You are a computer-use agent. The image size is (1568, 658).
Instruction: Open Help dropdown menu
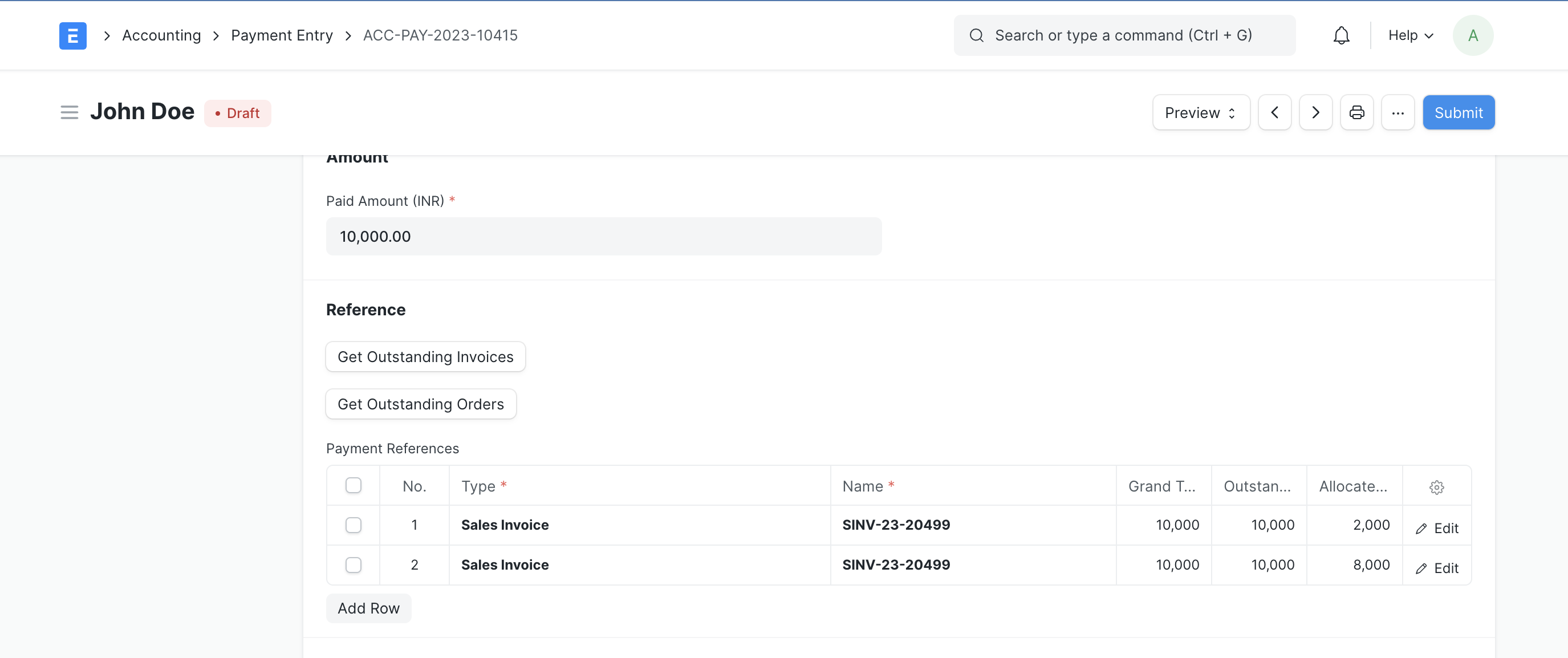tap(1410, 34)
